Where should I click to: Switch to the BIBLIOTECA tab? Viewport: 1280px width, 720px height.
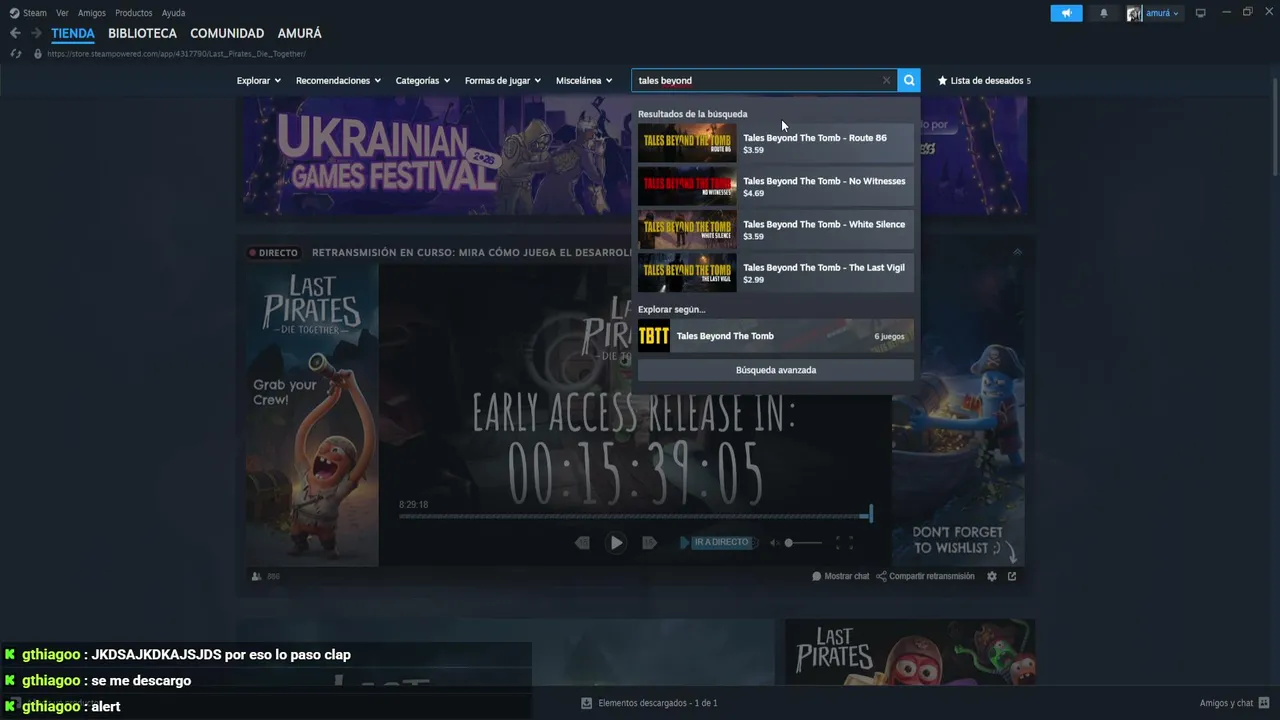point(142,33)
